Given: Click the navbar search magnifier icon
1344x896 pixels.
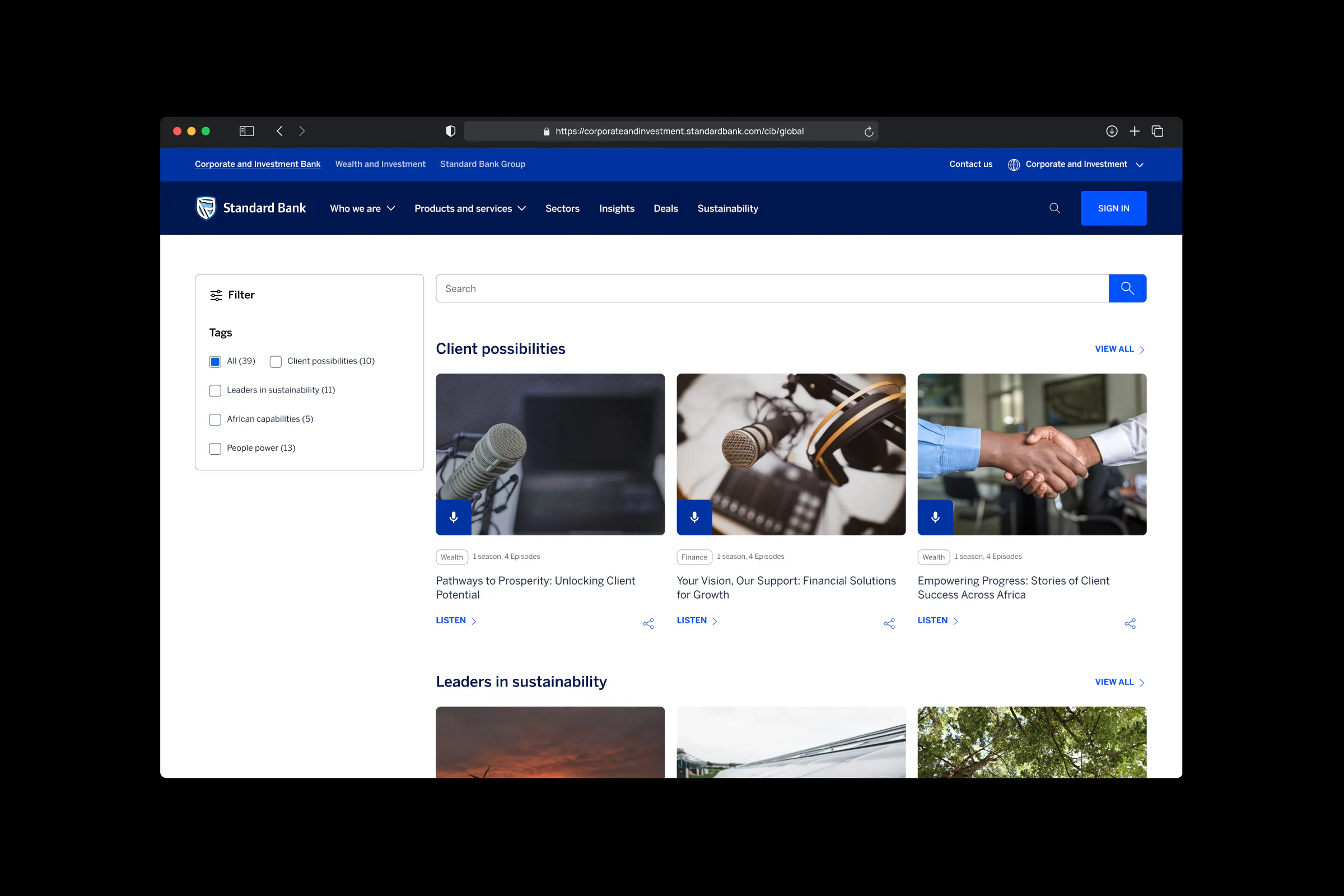Looking at the screenshot, I should tap(1054, 208).
